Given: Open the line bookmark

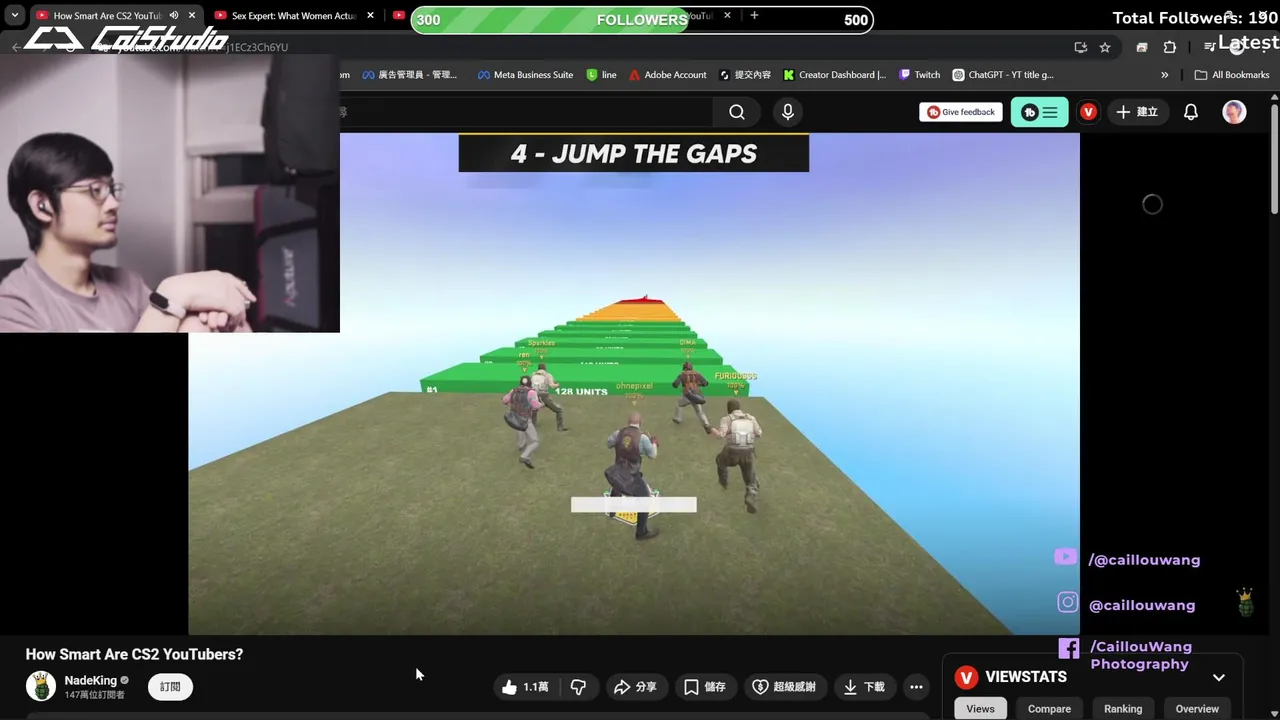Looking at the screenshot, I should 601,75.
